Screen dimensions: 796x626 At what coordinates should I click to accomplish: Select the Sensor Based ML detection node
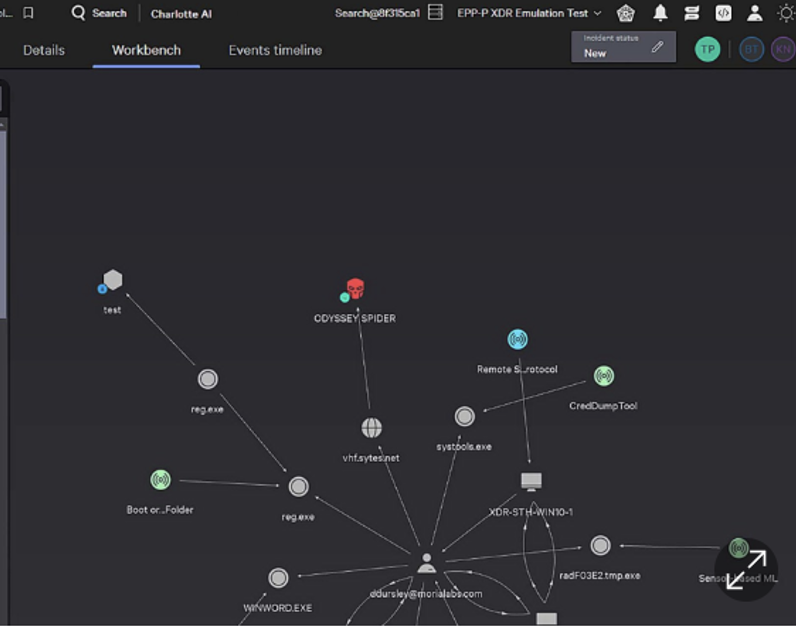[x=738, y=548]
